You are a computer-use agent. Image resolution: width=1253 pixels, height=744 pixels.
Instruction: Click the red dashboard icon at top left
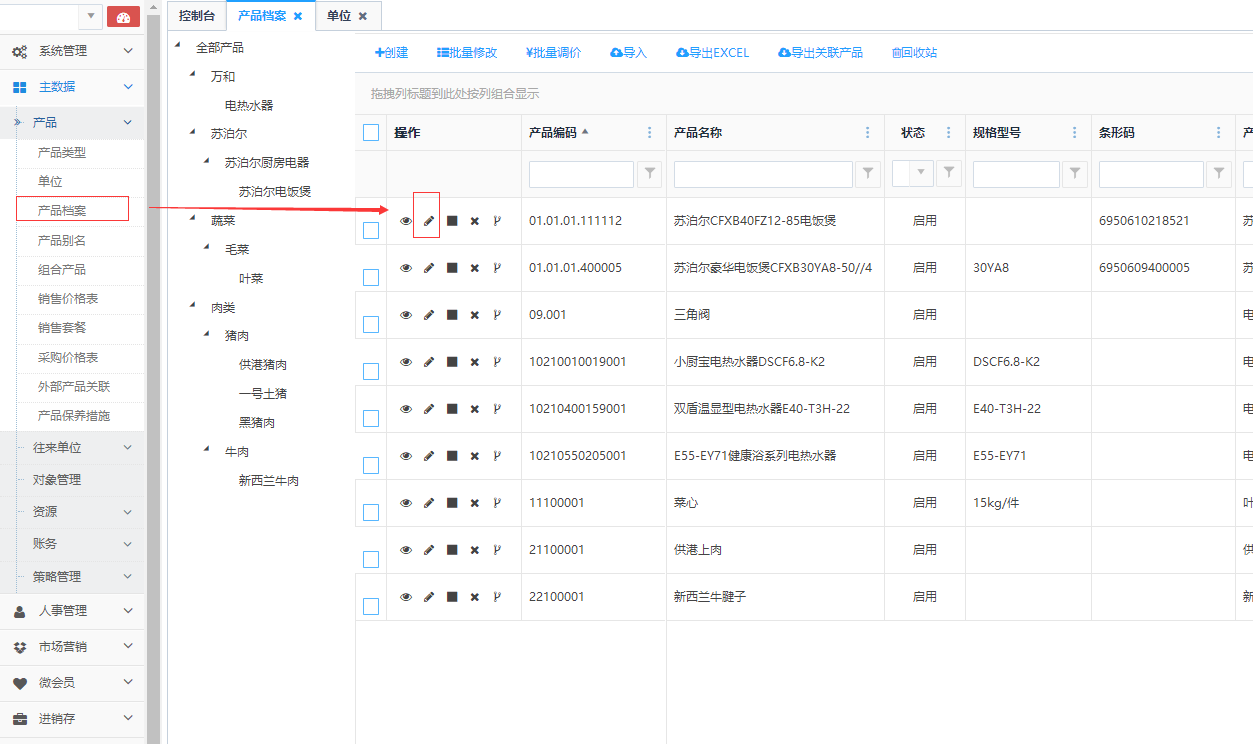pos(123,16)
